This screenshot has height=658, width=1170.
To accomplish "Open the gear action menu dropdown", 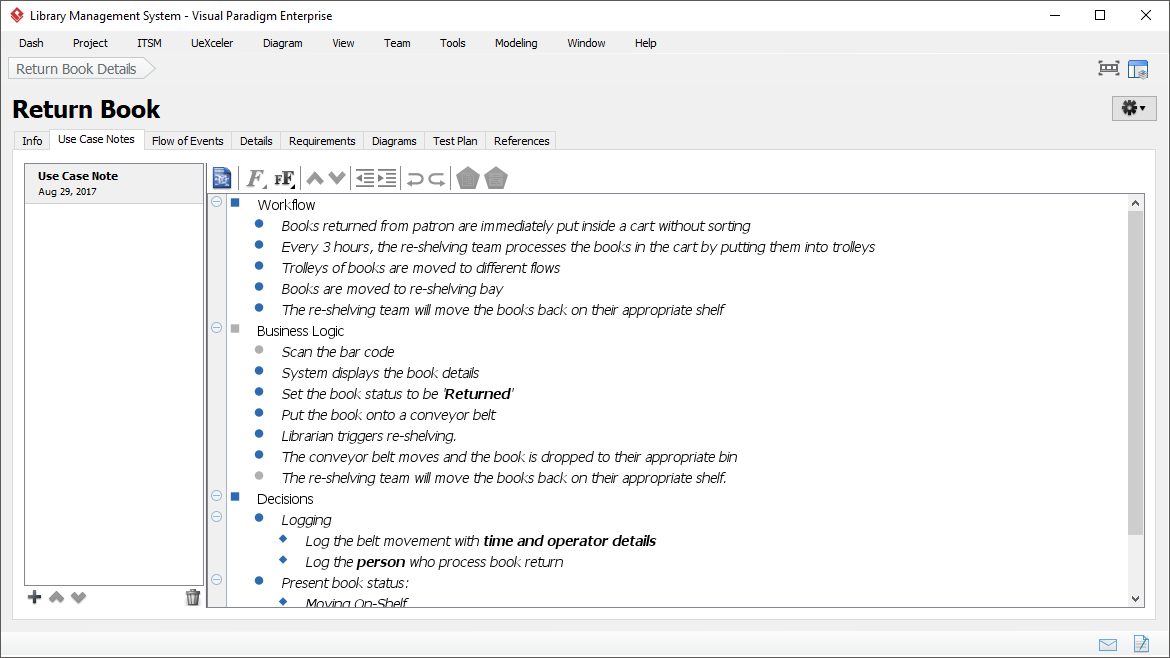I will (x=1134, y=106).
